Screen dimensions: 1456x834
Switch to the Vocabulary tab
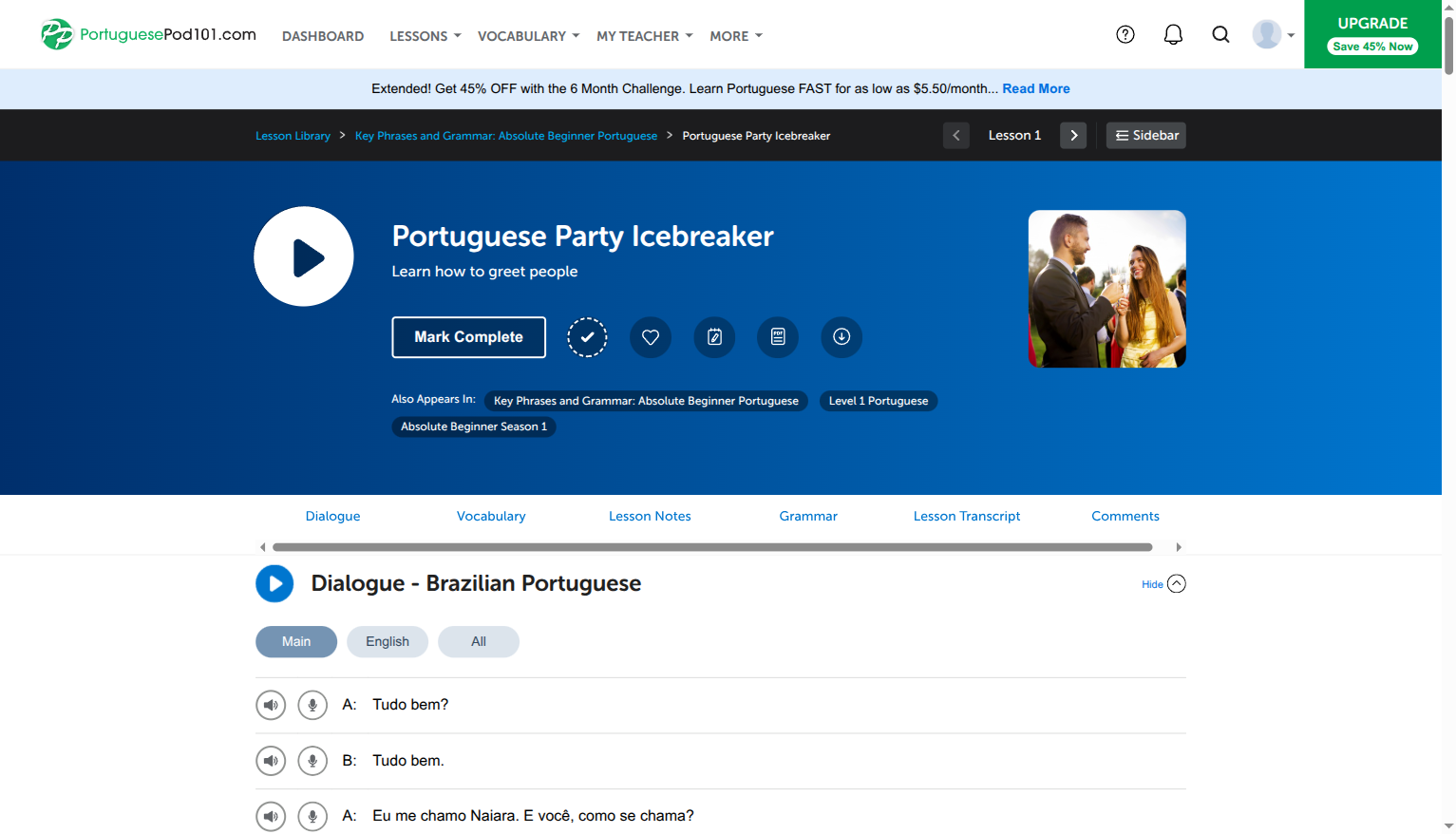click(x=491, y=516)
